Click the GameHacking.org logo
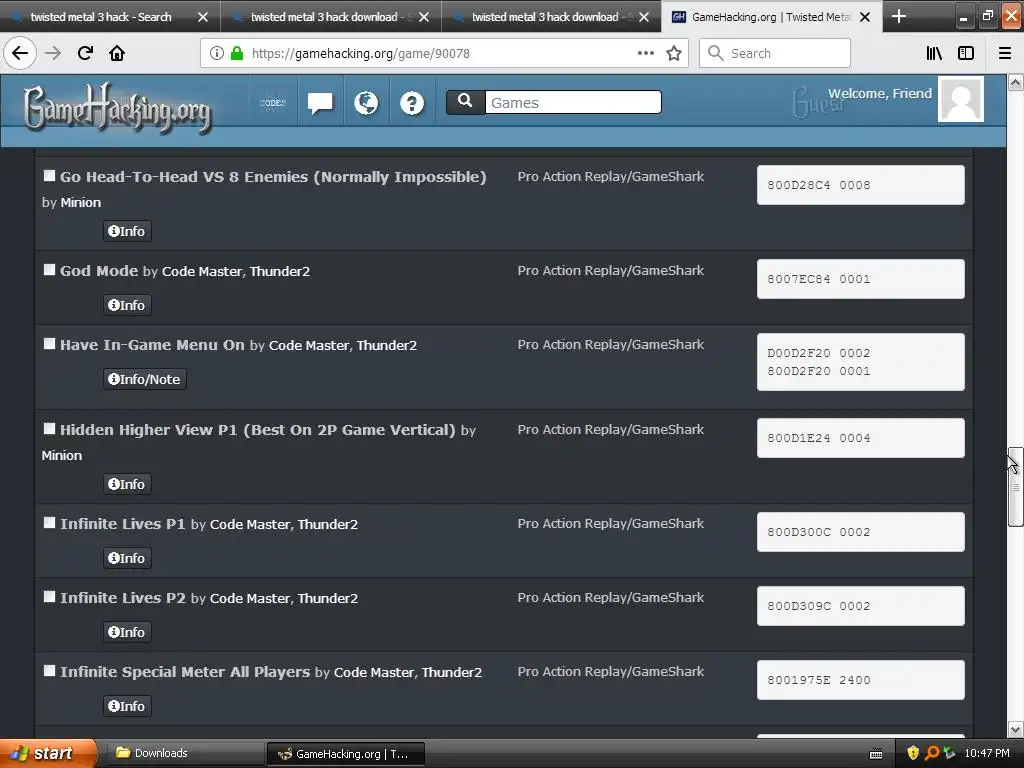This screenshot has width=1024, height=768. pyautogui.click(x=118, y=108)
